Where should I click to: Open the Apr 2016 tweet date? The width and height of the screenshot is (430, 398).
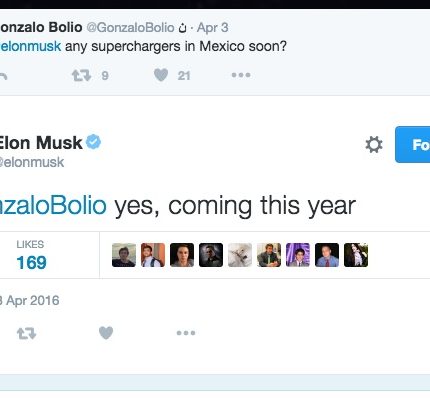pos(30,301)
